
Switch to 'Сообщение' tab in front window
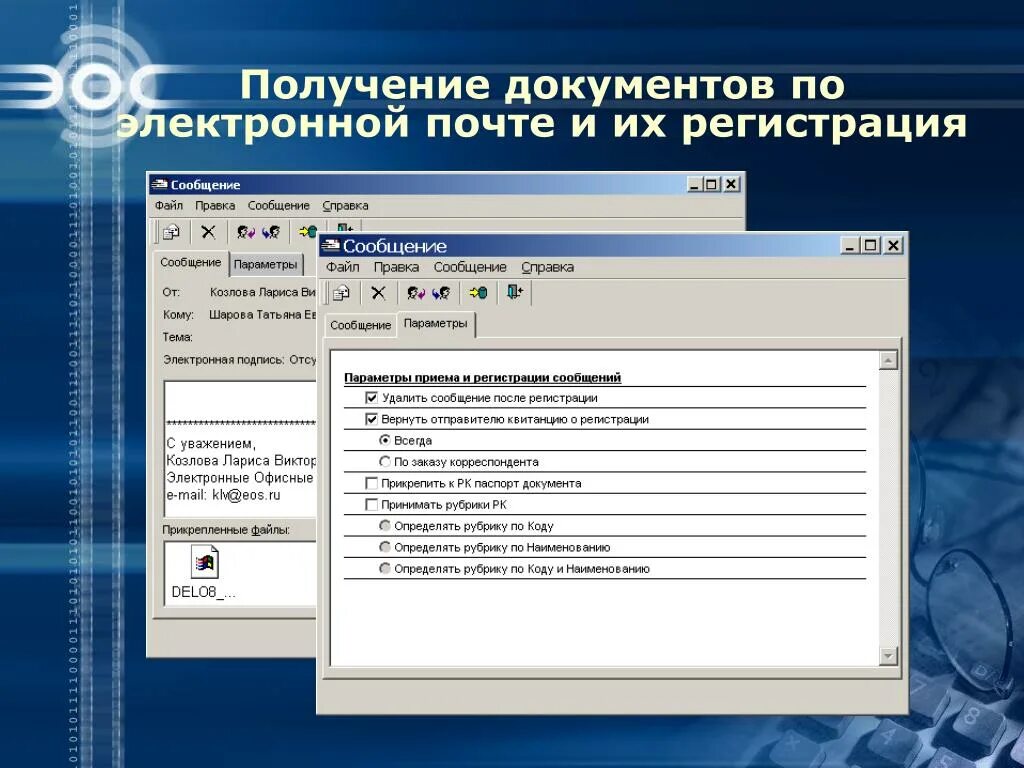coord(360,325)
